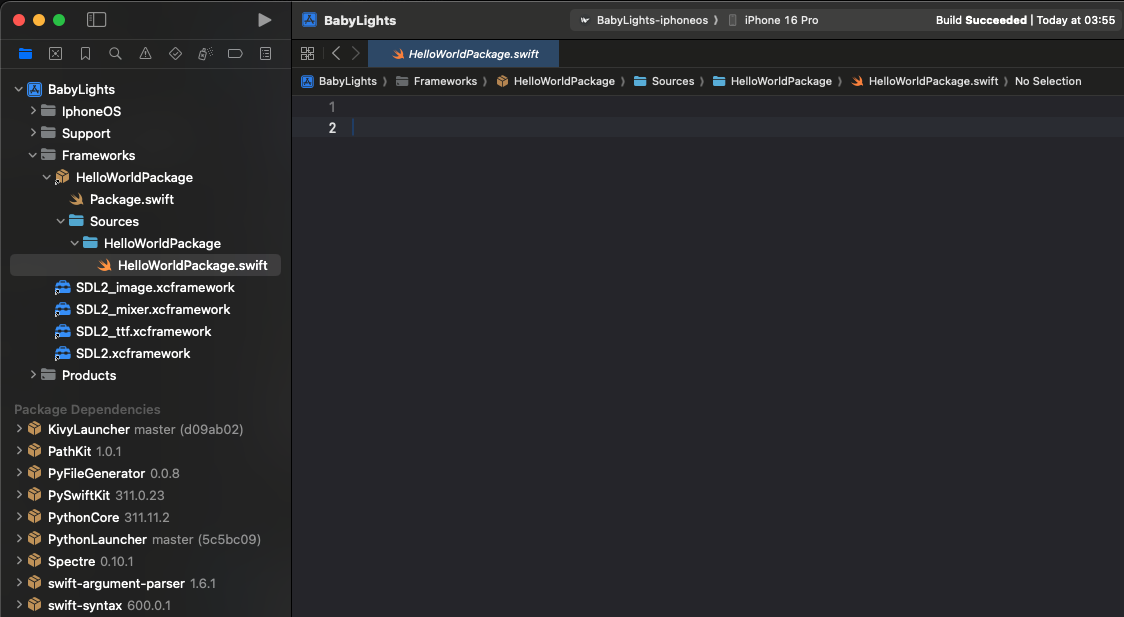Select the KivyLauncher master (d09ab02) row

pos(146,429)
